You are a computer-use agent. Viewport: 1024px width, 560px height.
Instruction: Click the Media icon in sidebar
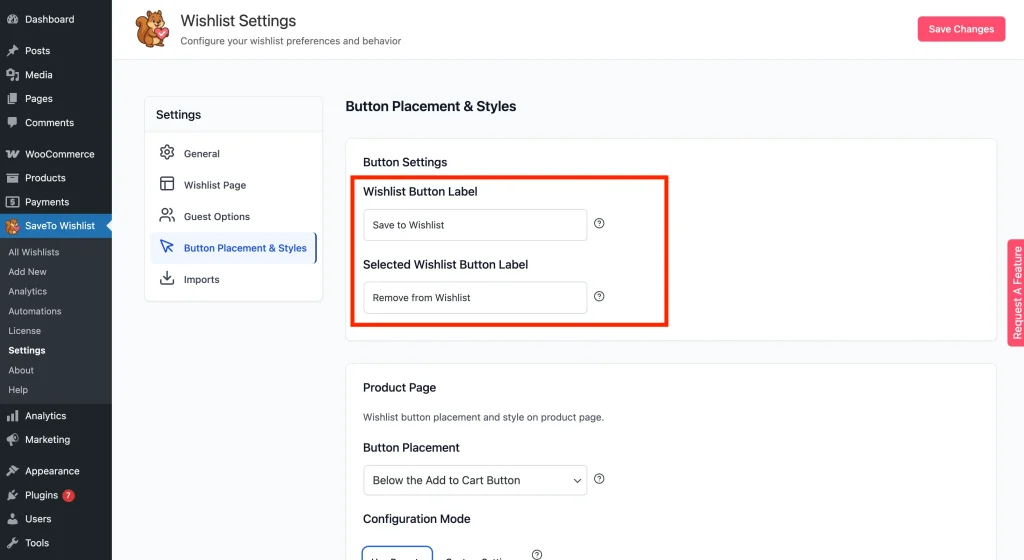(12, 74)
